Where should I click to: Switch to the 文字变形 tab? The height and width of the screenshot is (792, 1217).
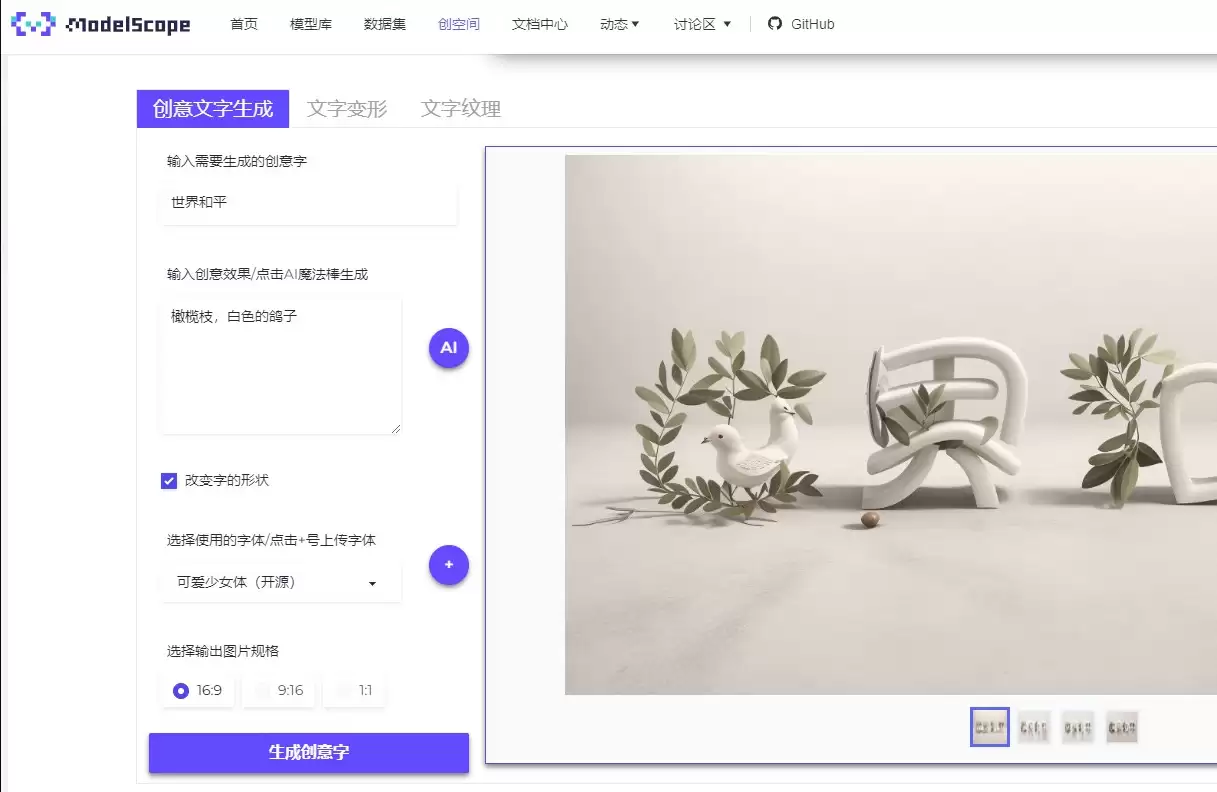tap(347, 109)
